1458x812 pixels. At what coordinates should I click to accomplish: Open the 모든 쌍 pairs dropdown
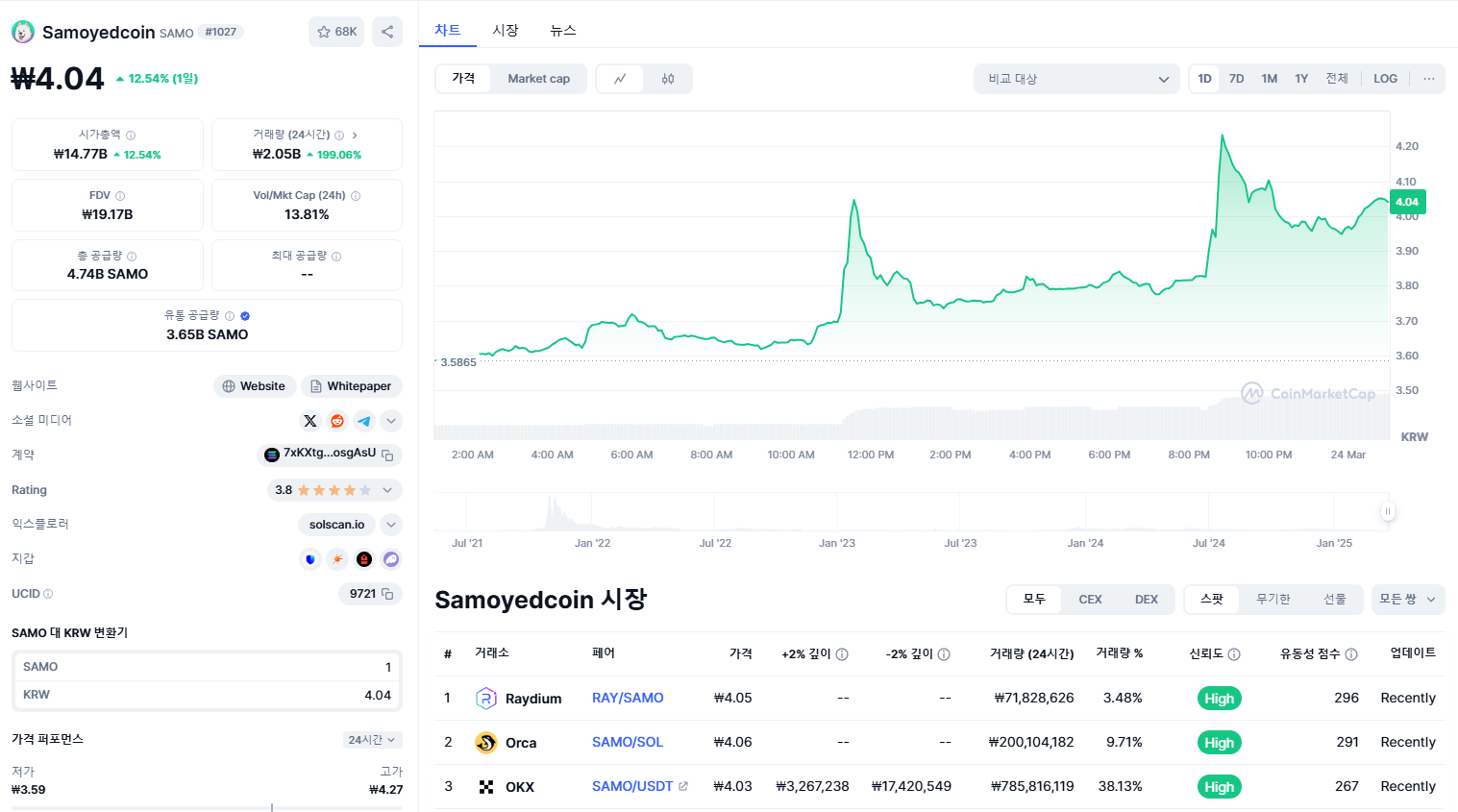click(x=1408, y=599)
